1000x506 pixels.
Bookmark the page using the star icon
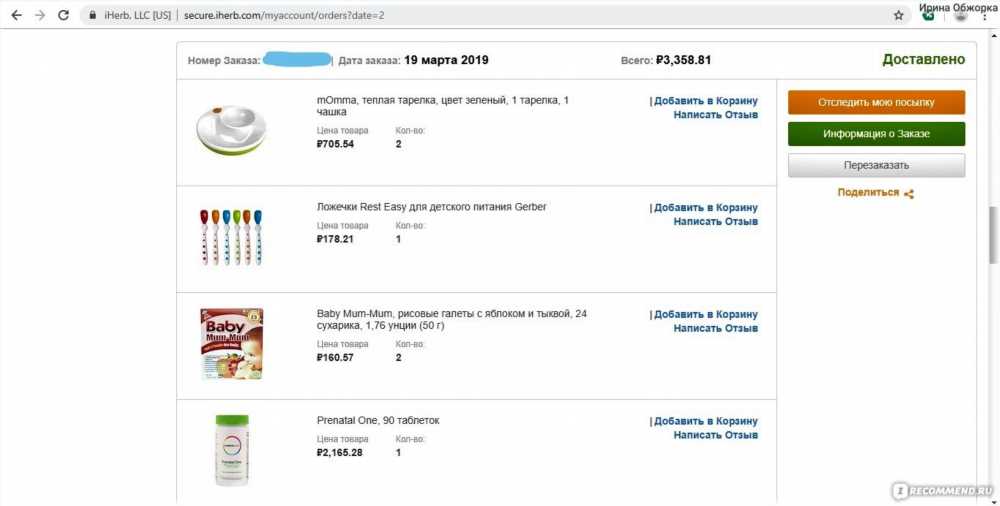coord(899,15)
